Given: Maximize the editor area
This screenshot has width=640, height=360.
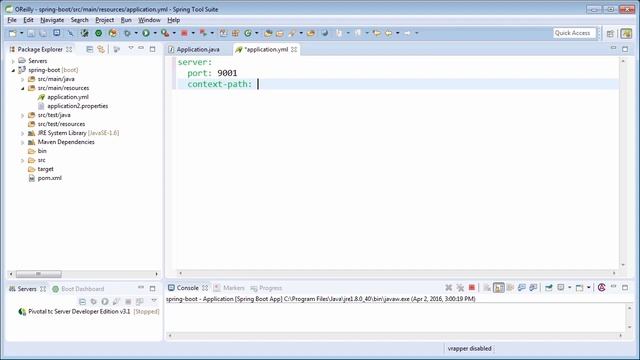Looking at the screenshot, I should 625,49.
